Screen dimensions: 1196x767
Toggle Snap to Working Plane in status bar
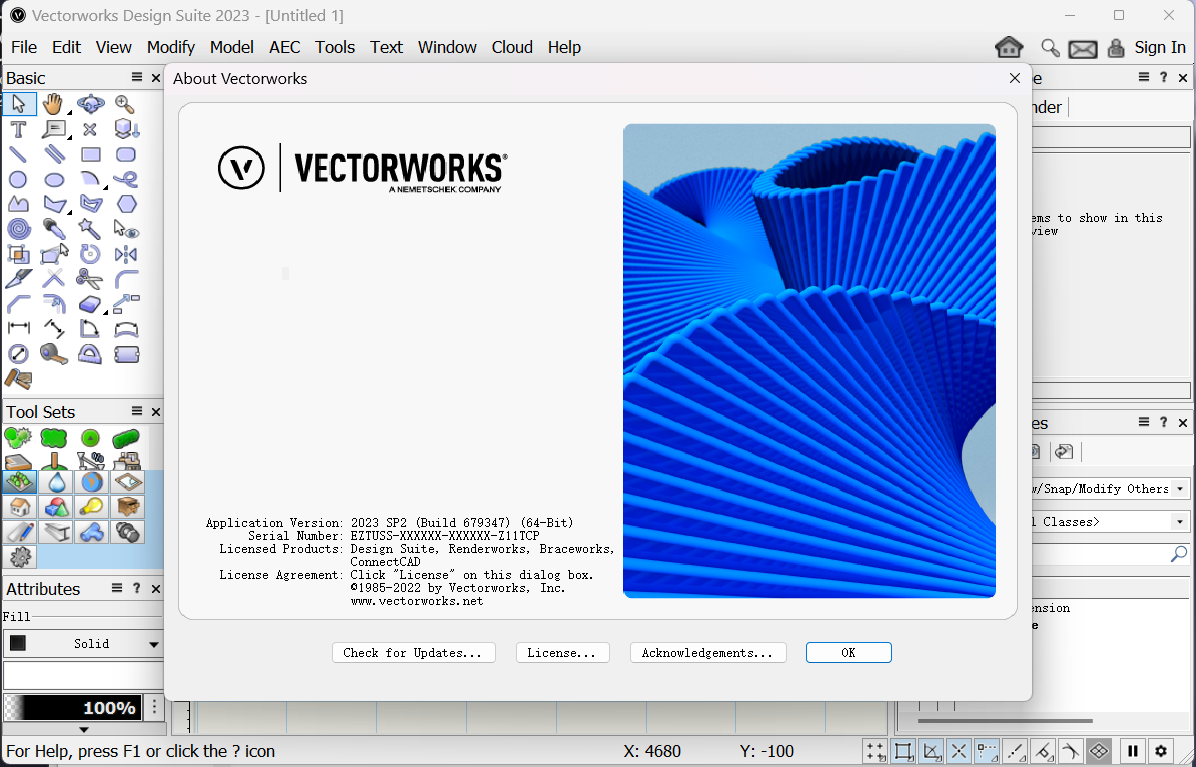tap(1098, 751)
